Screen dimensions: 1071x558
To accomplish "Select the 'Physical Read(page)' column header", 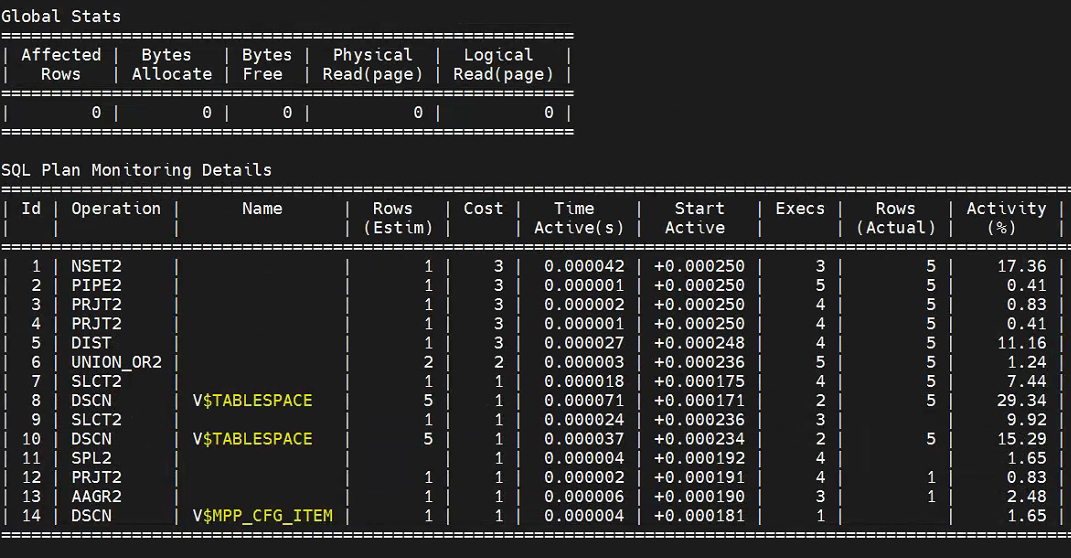I will [x=372, y=64].
